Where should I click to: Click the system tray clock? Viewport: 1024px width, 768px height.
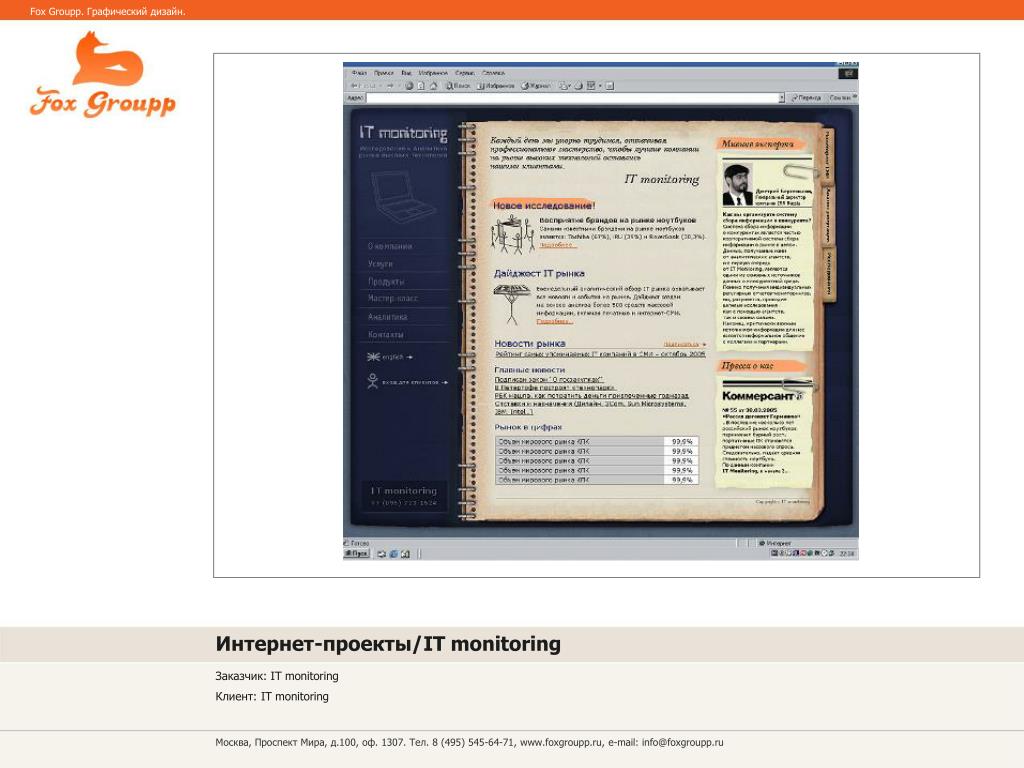[847, 554]
